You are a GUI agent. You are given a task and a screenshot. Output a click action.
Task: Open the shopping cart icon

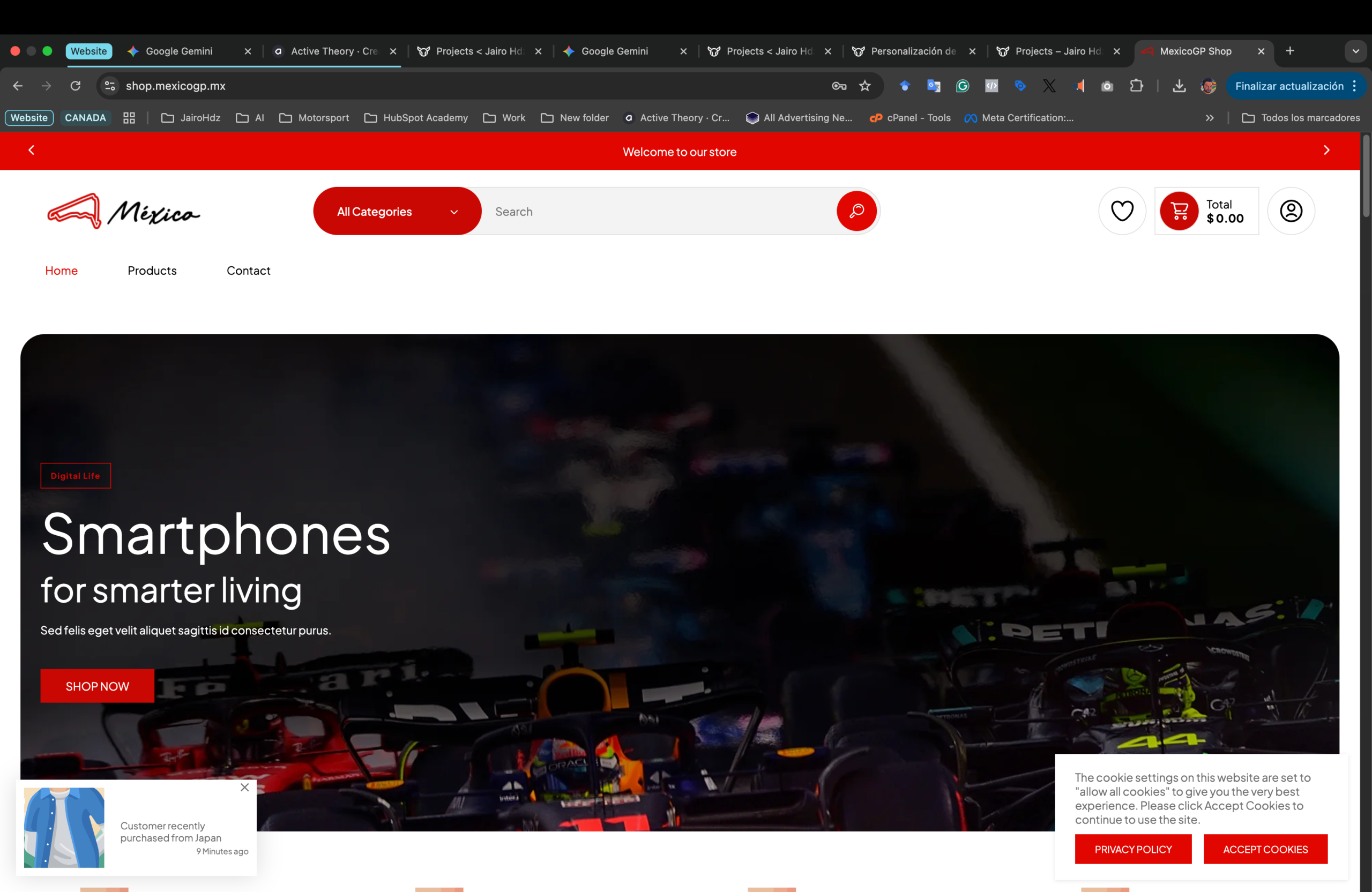1179,211
